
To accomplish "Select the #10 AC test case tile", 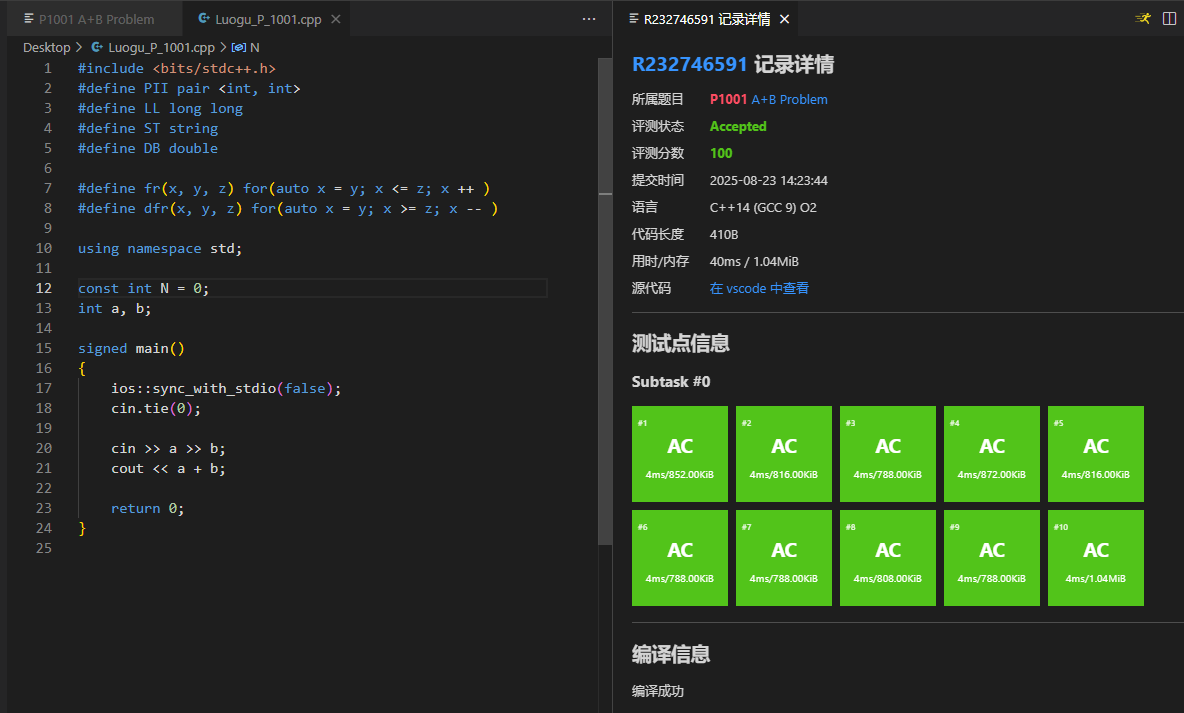I will click(1096, 558).
